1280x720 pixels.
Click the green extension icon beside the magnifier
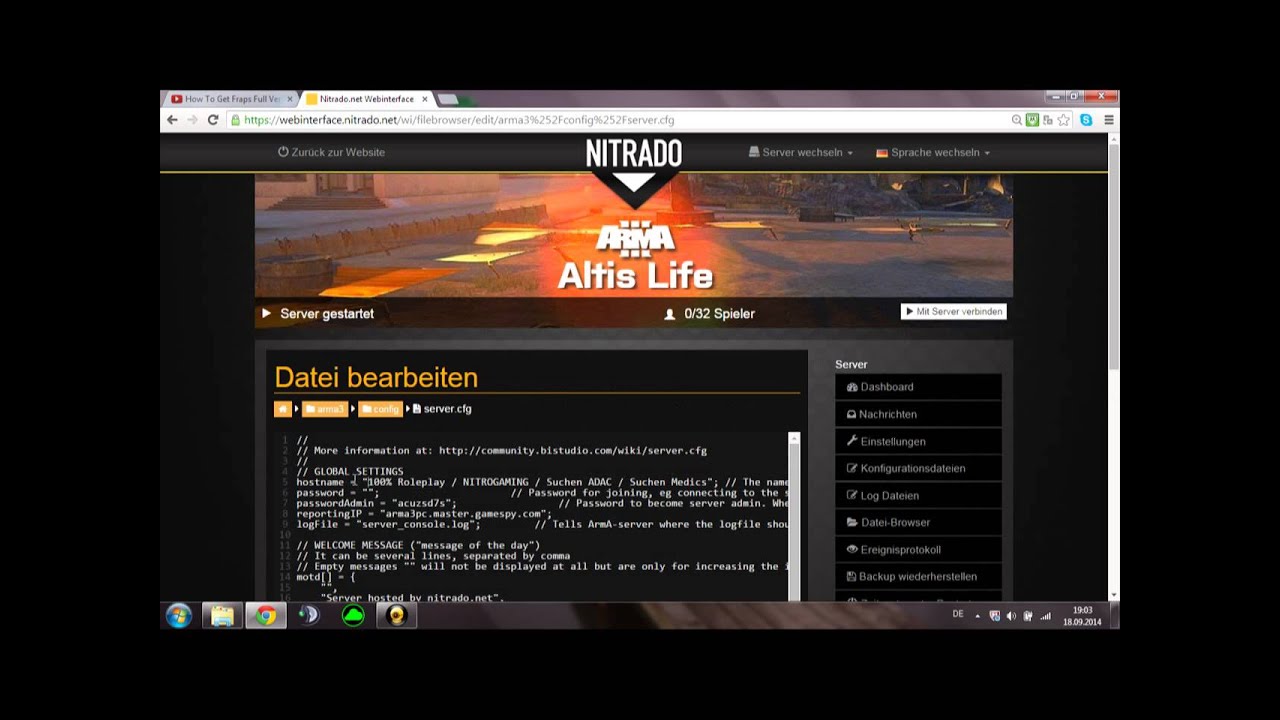(x=1032, y=120)
